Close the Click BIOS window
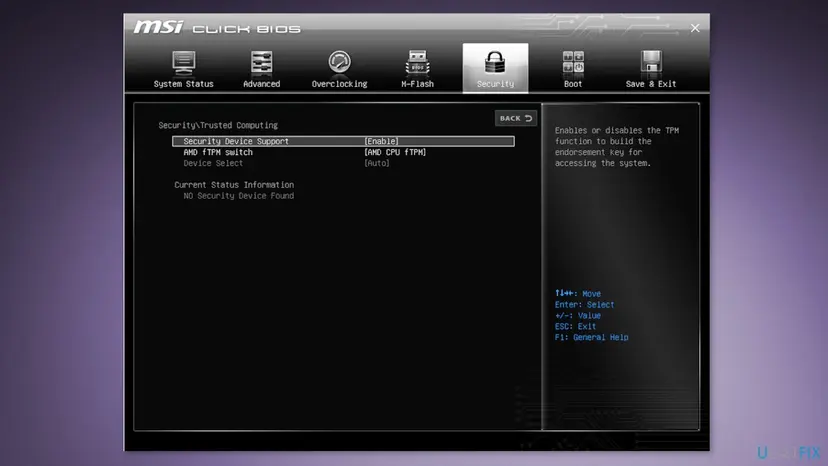The width and height of the screenshot is (828, 466). (x=695, y=28)
